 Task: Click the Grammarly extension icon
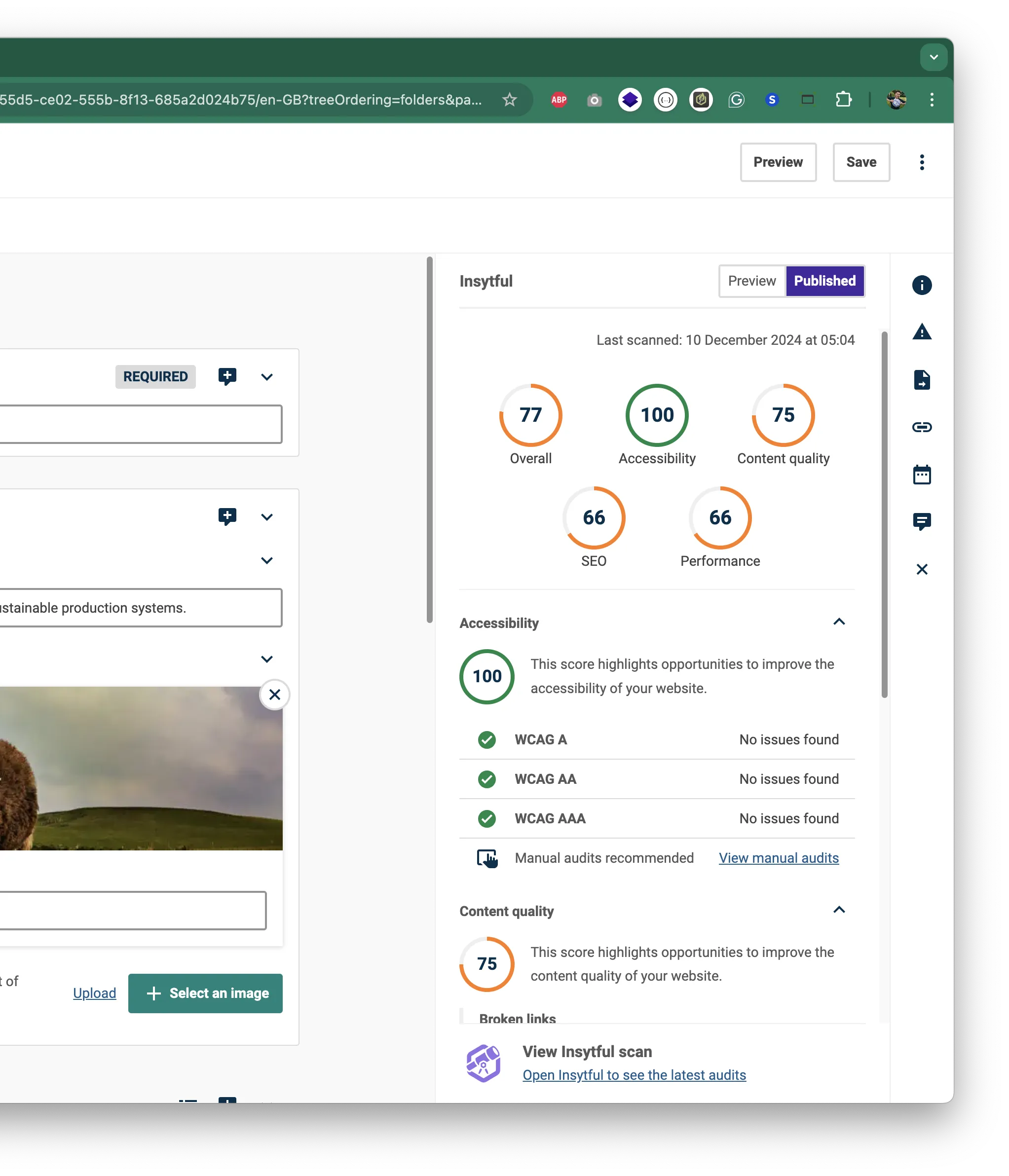(x=737, y=99)
